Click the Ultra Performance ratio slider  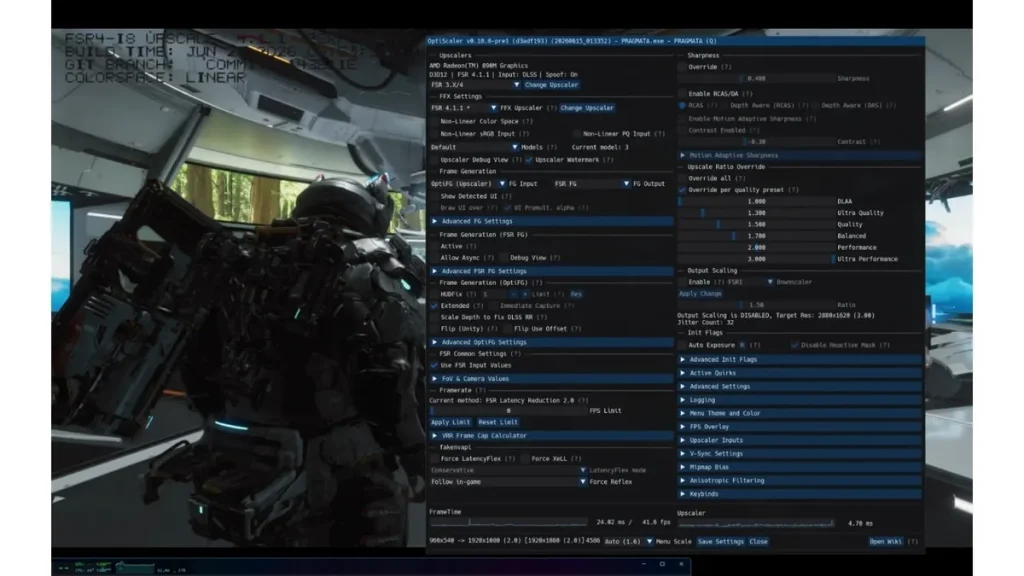coord(756,259)
